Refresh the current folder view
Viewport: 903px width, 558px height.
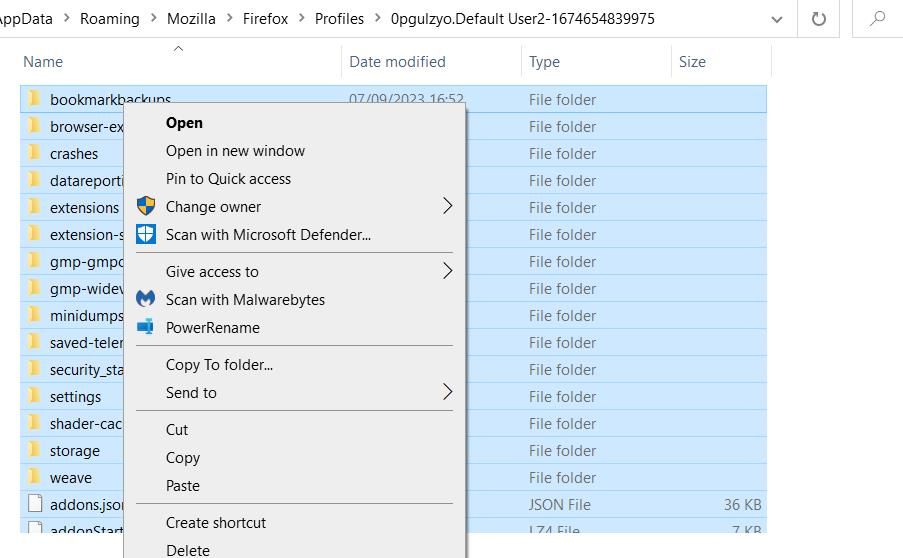pos(819,18)
